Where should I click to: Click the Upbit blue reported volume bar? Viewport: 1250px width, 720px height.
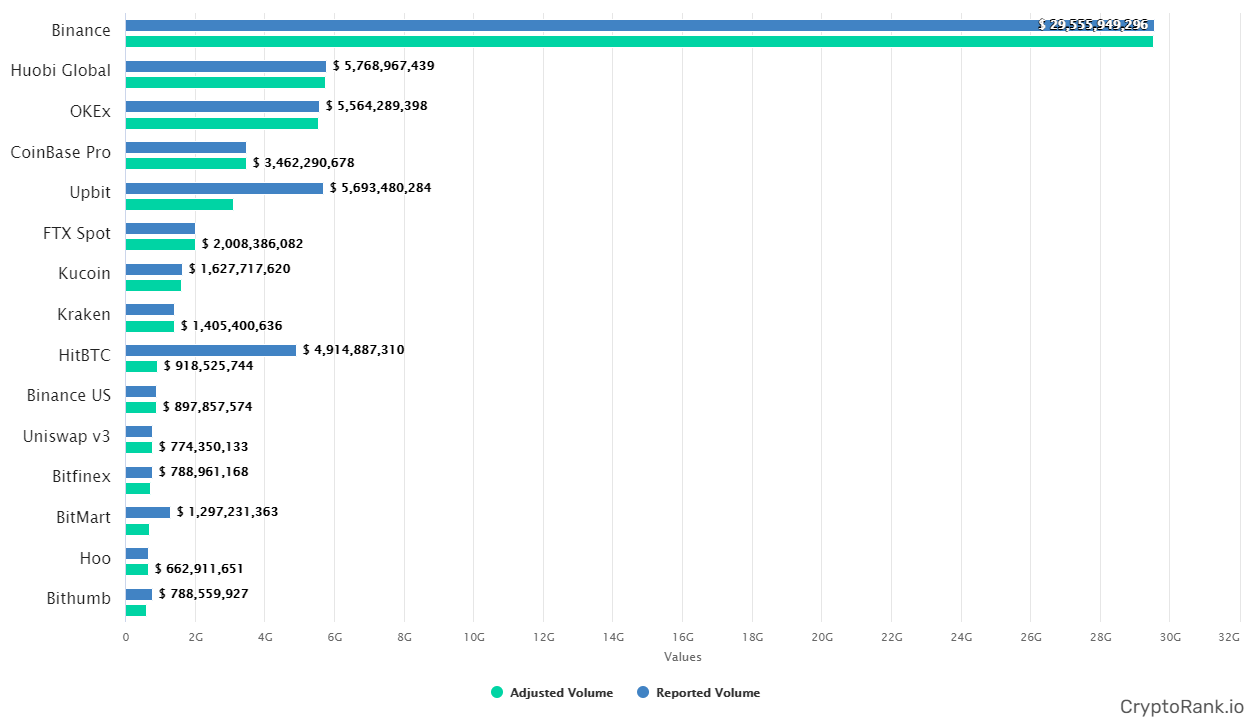click(224, 188)
